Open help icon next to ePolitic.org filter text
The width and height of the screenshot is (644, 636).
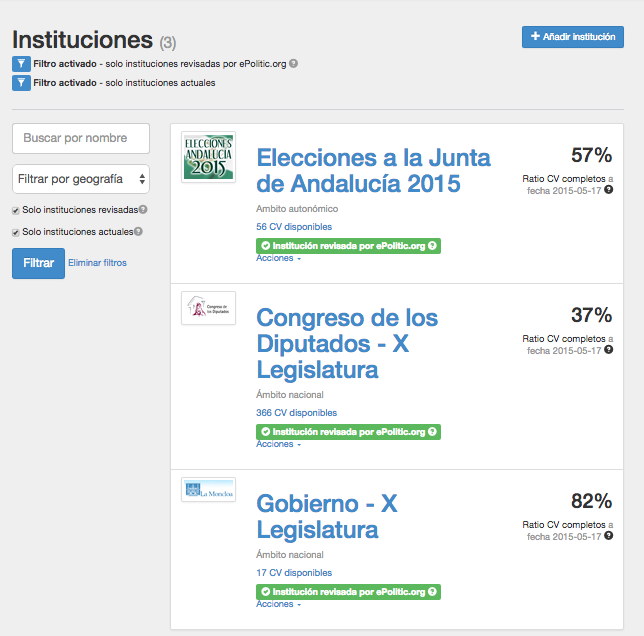coord(293,64)
